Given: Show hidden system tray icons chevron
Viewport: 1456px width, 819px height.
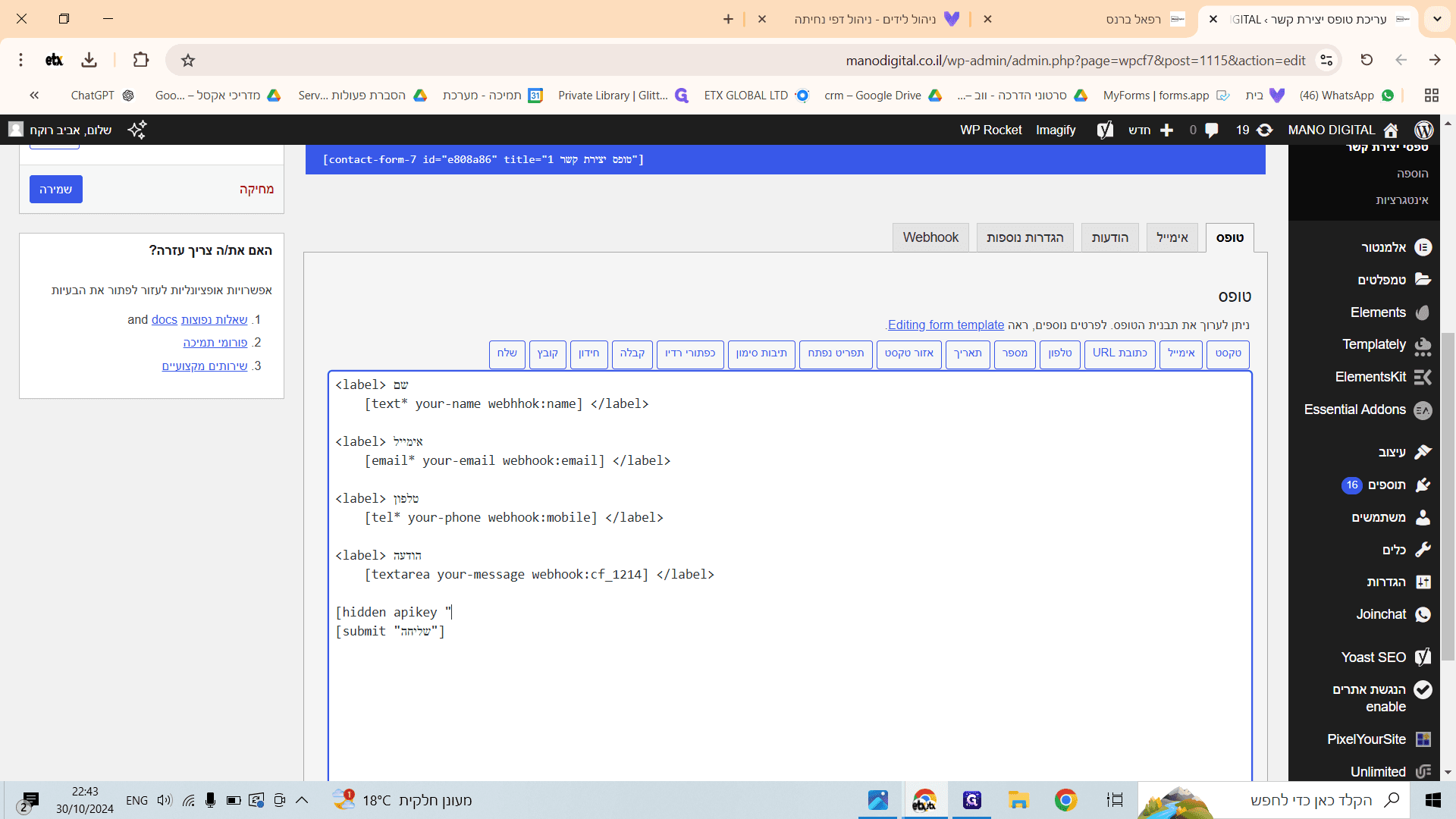Looking at the screenshot, I should [302, 800].
